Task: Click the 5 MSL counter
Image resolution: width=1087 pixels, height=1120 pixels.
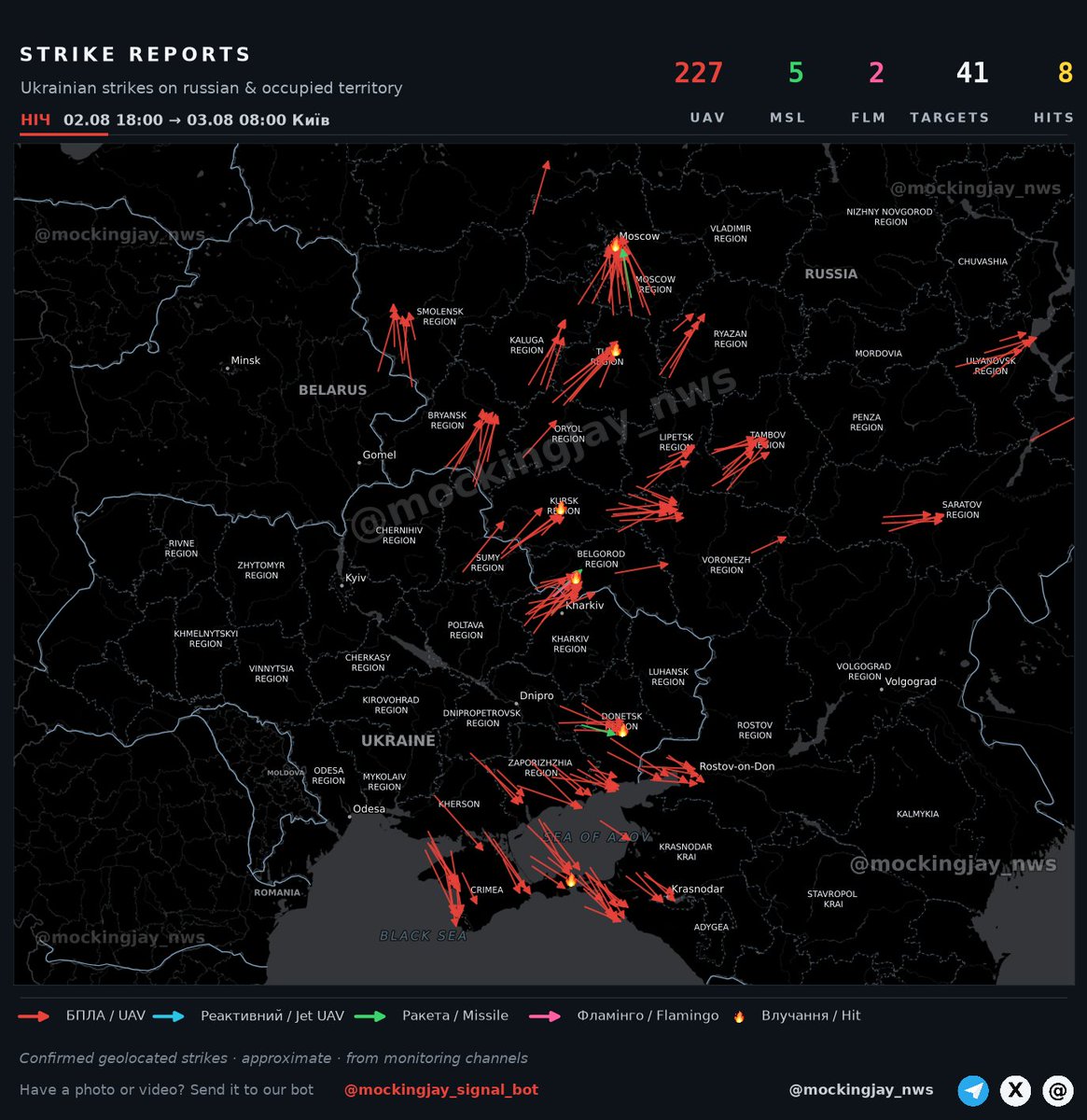Action: click(x=795, y=73)
